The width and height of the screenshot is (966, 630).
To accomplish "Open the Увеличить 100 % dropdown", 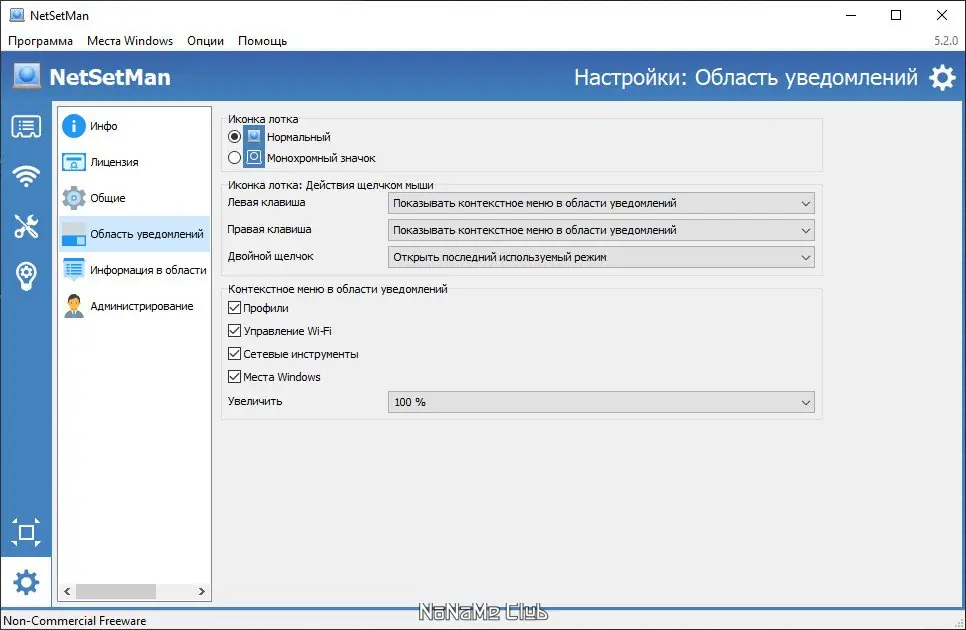I will click(601, 402).
